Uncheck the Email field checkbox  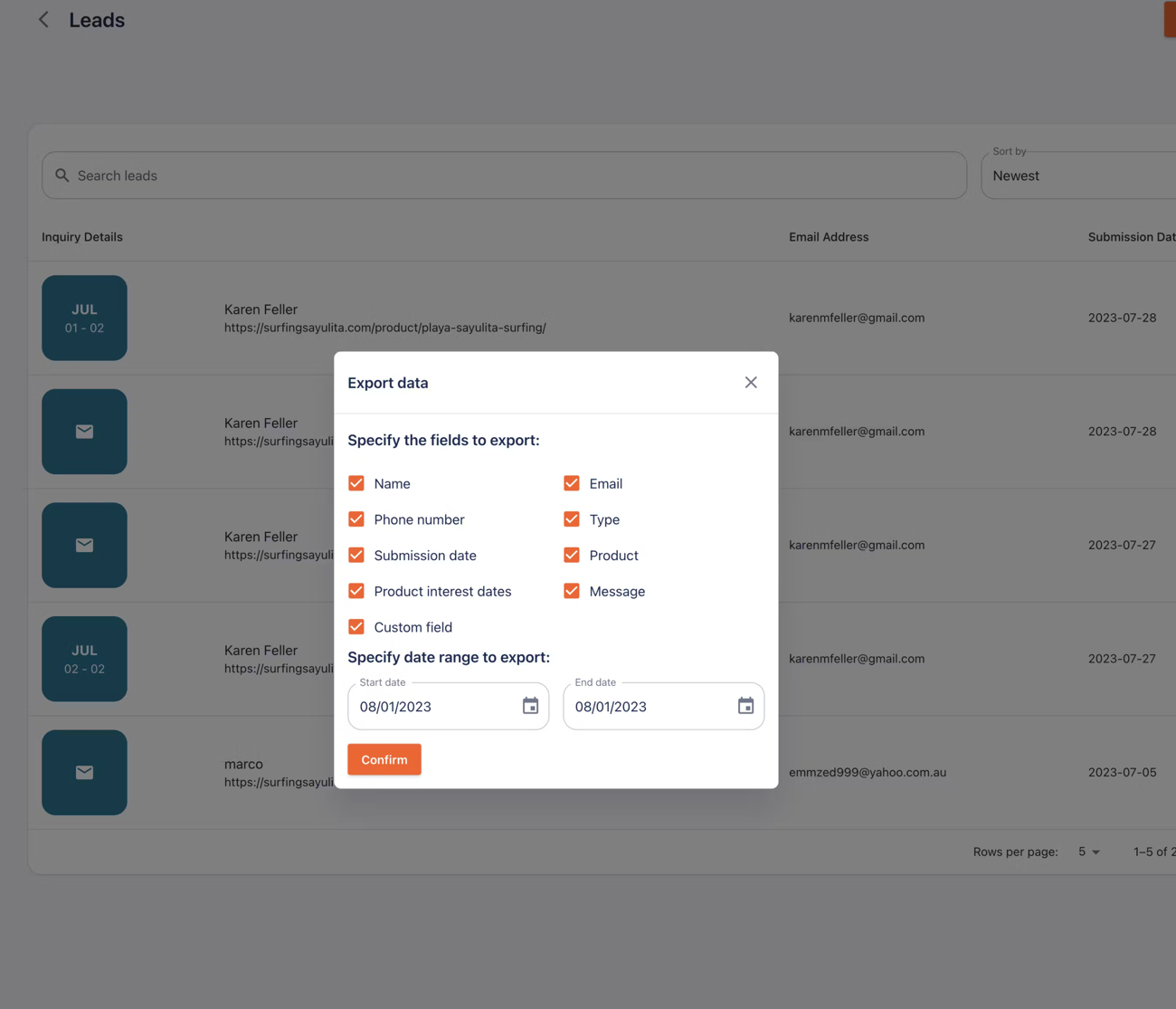(x=572, y=483)
